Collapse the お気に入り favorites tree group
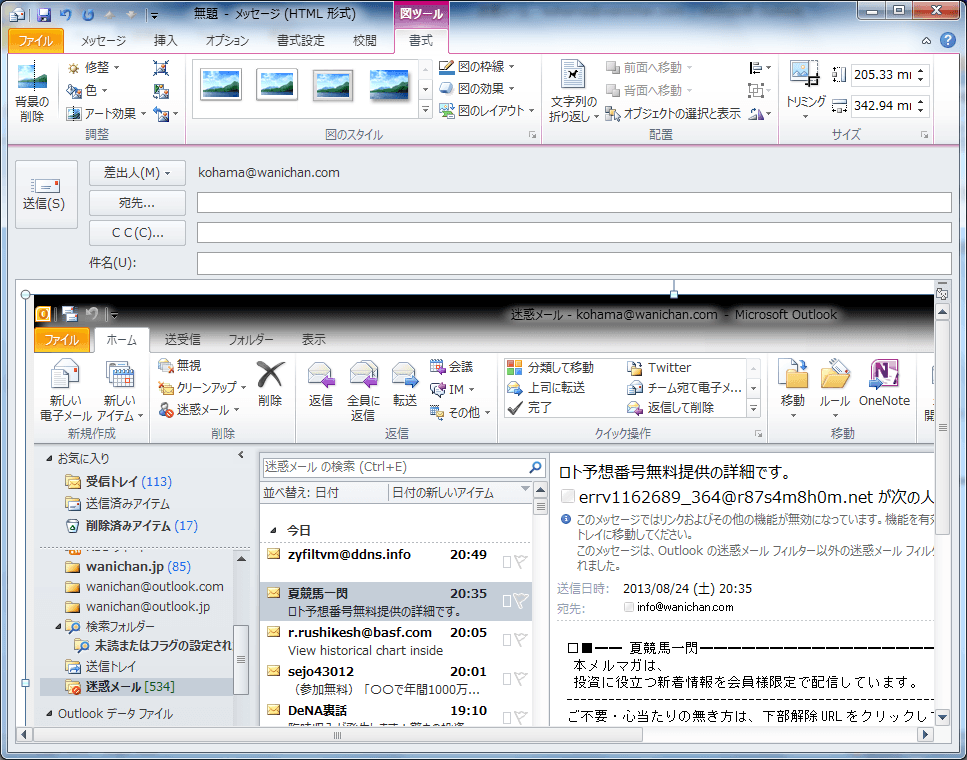967x760 pixels. pyautogui.click(x=49, y=458)
